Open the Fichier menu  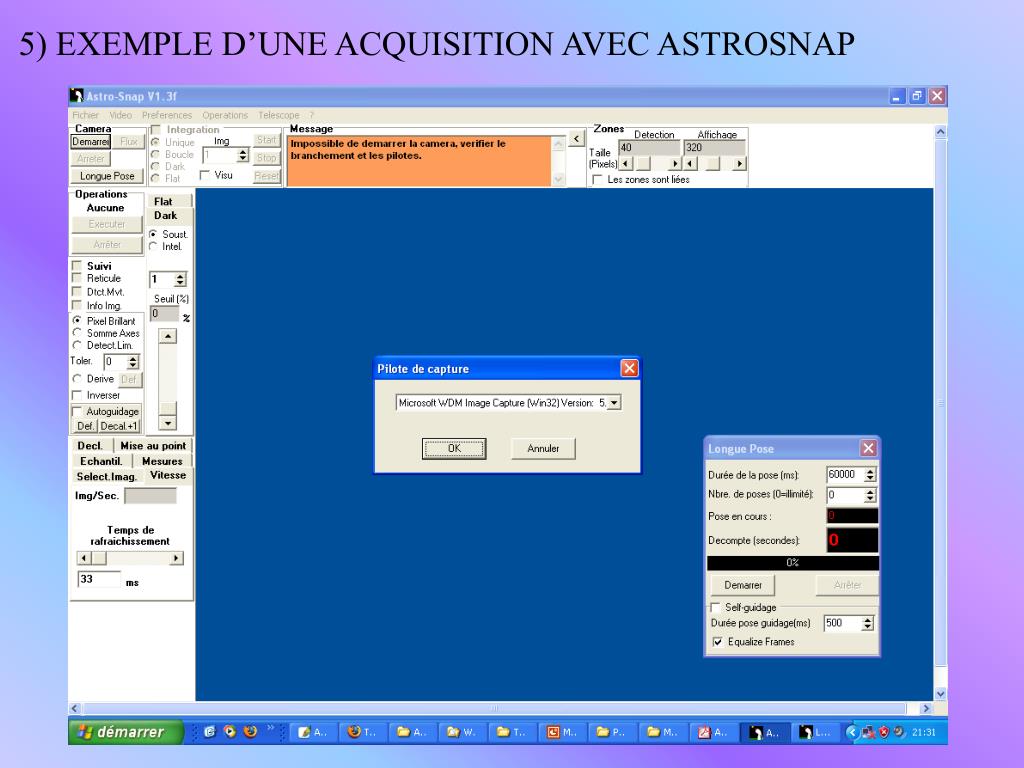coord(86,115)
